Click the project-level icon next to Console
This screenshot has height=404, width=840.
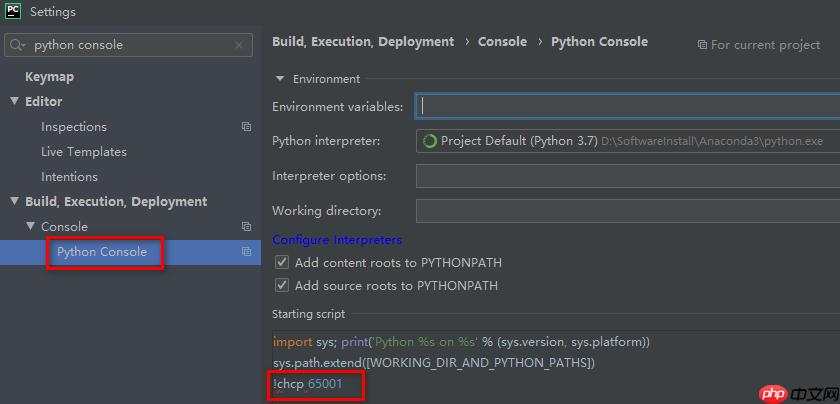[x=246, y=227]
